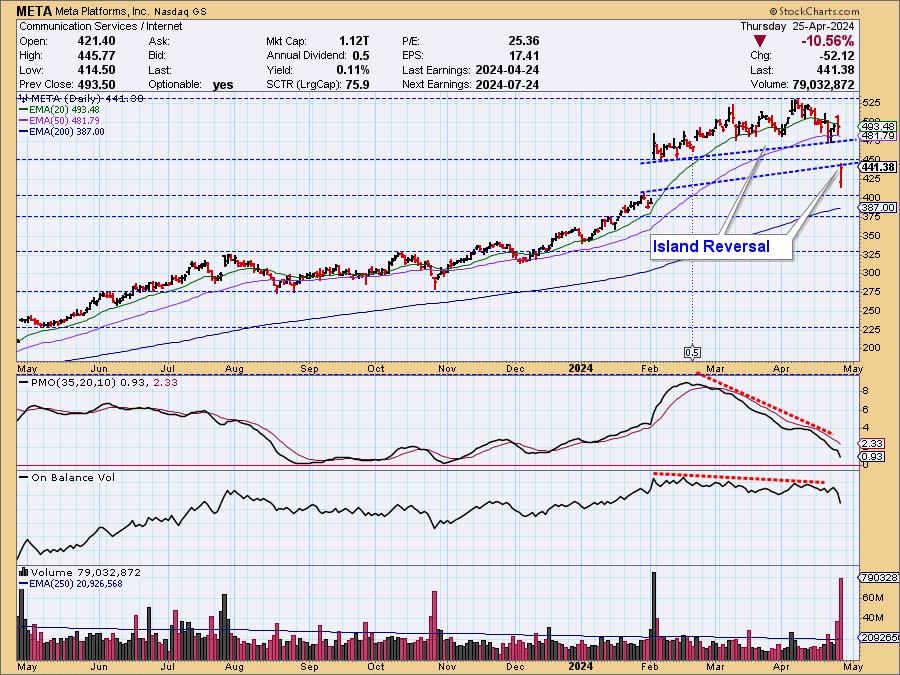Select the Communication Services / Internet label
This screenshot has height=675, width=900.
[101, 26]
